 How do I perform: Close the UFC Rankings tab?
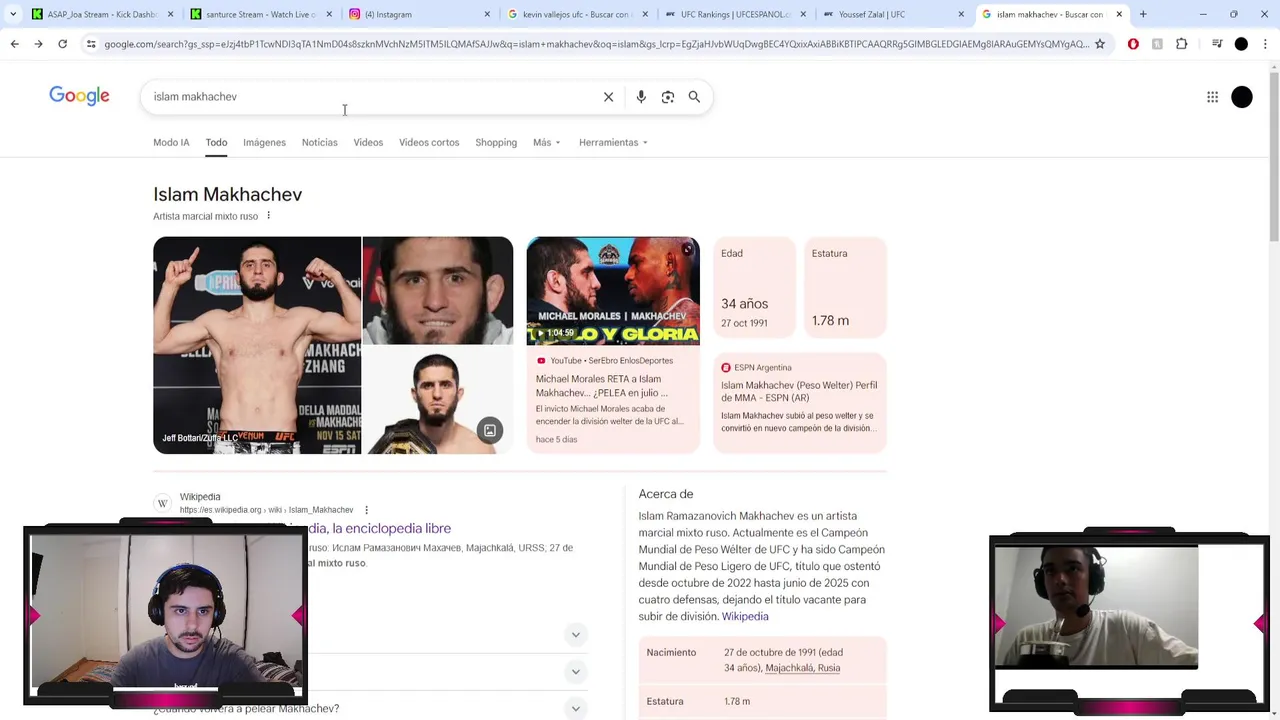pyautogui.click(x=803, y=14)
